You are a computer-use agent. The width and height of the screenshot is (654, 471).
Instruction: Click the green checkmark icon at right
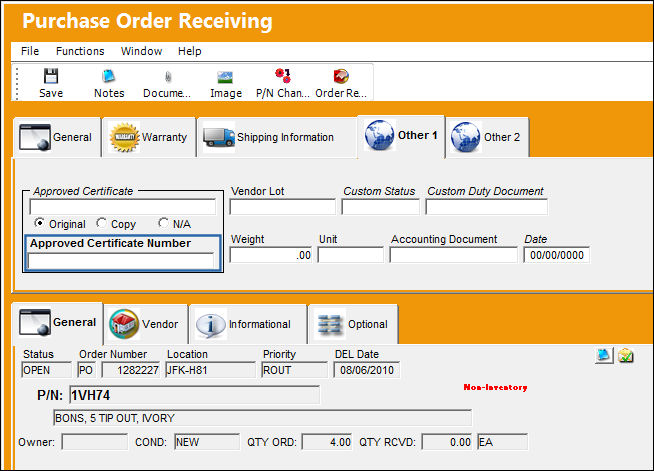point(626,355)
